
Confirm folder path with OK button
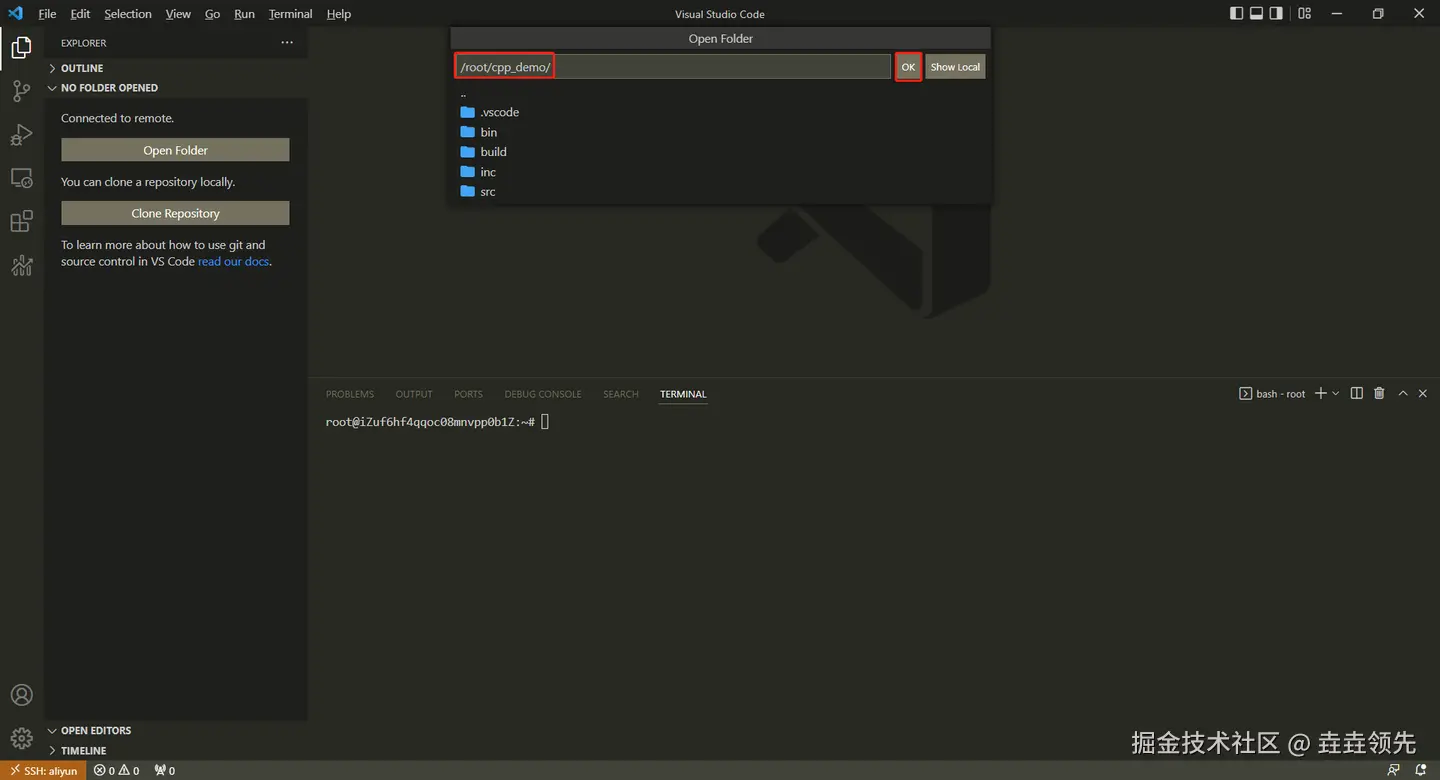pos(908,67)
